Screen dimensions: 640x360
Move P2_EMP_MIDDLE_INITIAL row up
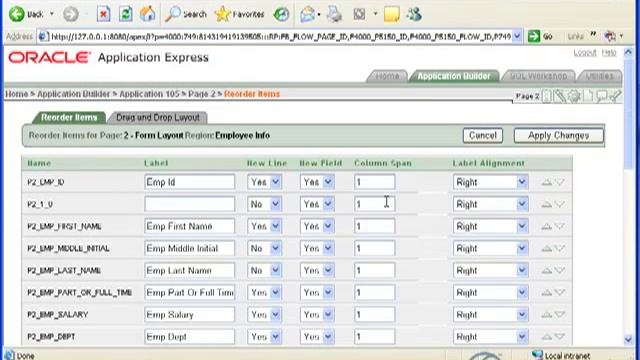[x=547, y=248]
